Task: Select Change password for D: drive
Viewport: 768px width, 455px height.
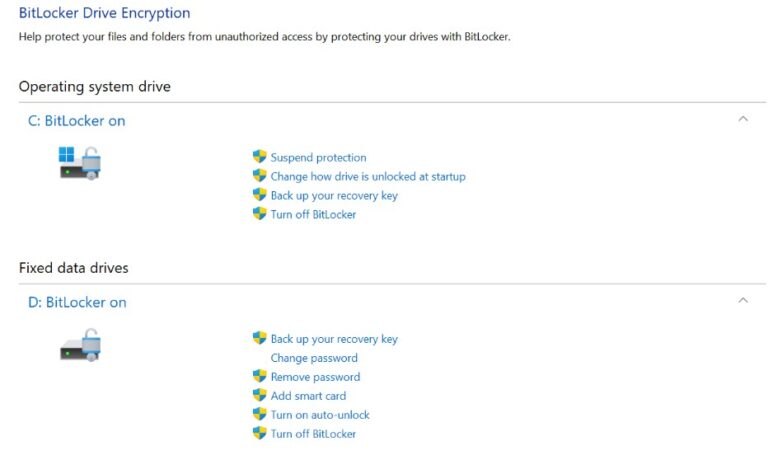Action: click(314, 358)
